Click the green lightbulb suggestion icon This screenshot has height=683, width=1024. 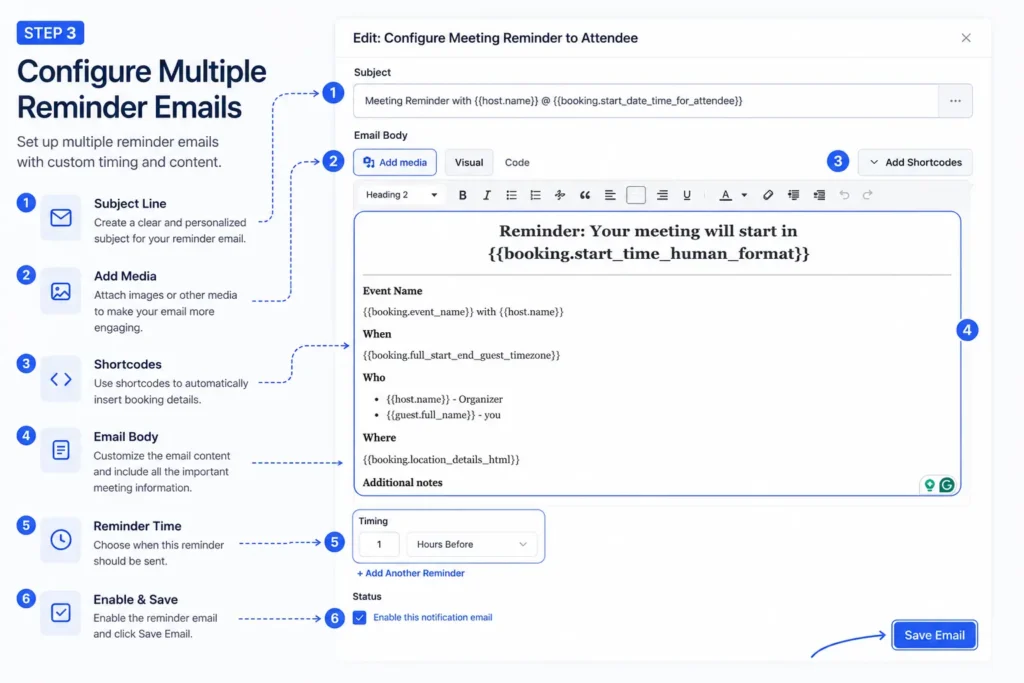(929, 484)
